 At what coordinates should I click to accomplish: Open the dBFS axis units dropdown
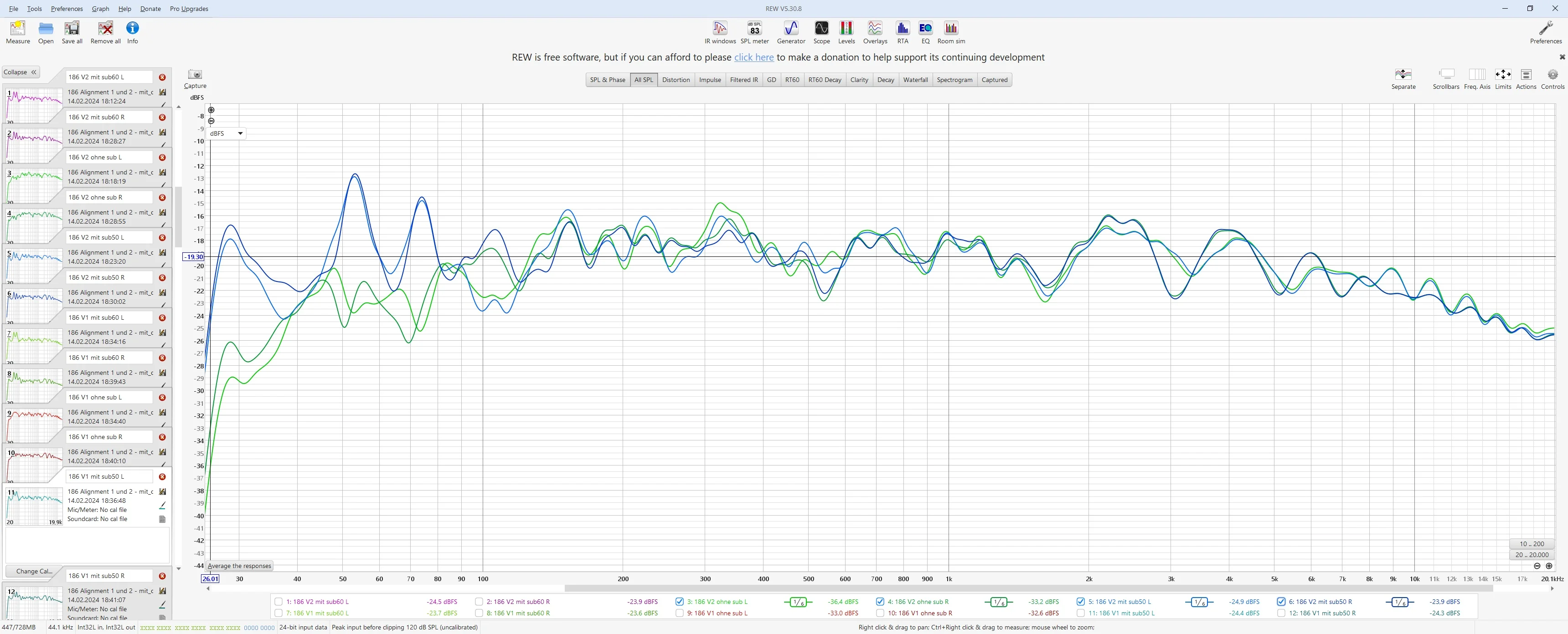(x=227, y=133)
